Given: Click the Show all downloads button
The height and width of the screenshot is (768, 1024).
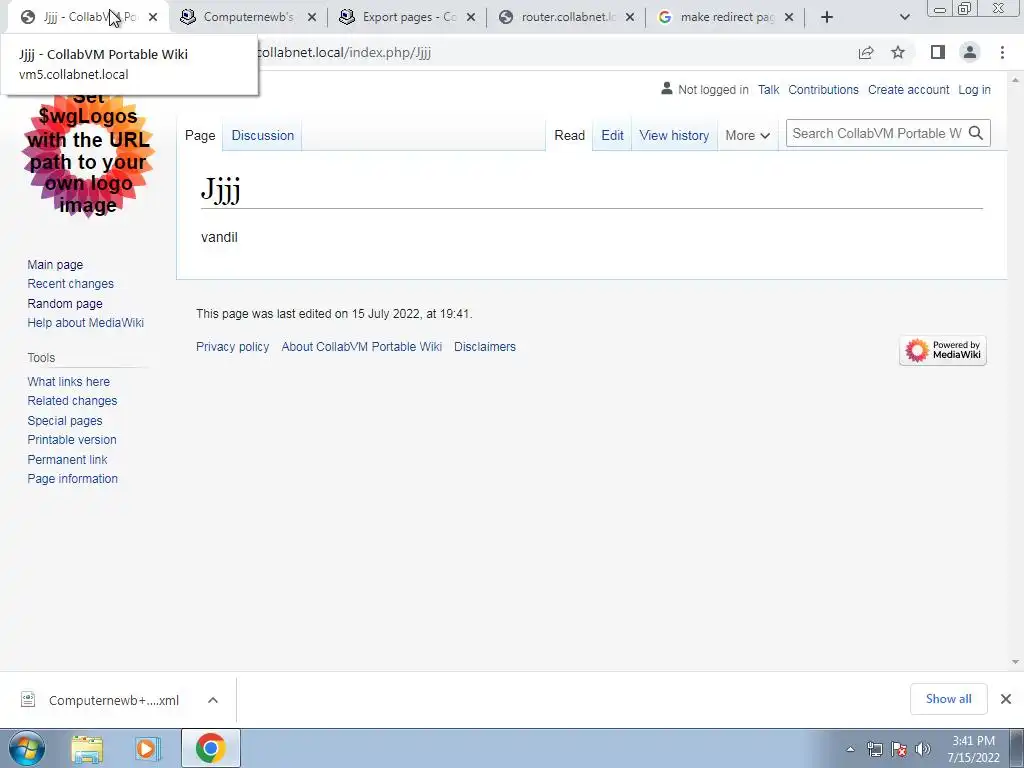Looking at the screenshot, I should point(948,699).
